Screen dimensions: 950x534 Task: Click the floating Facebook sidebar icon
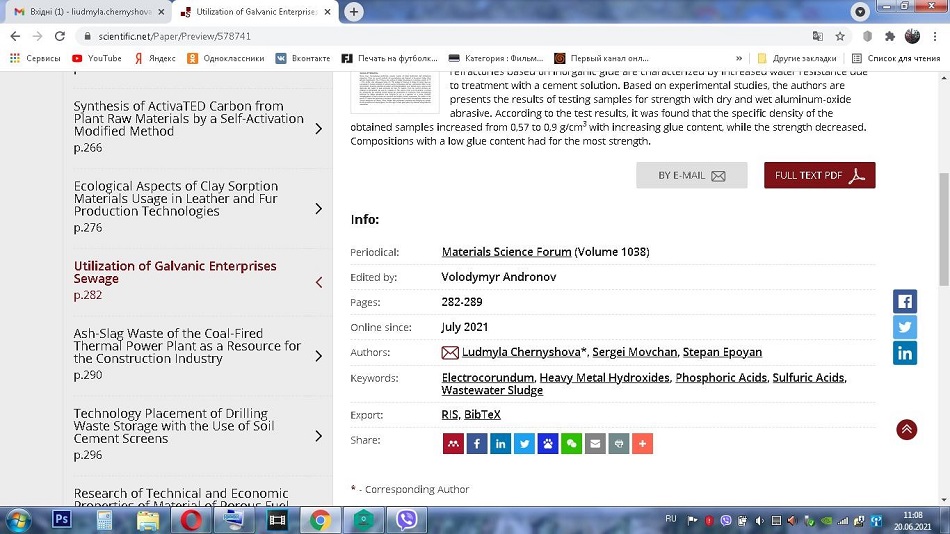coord(904,301)
